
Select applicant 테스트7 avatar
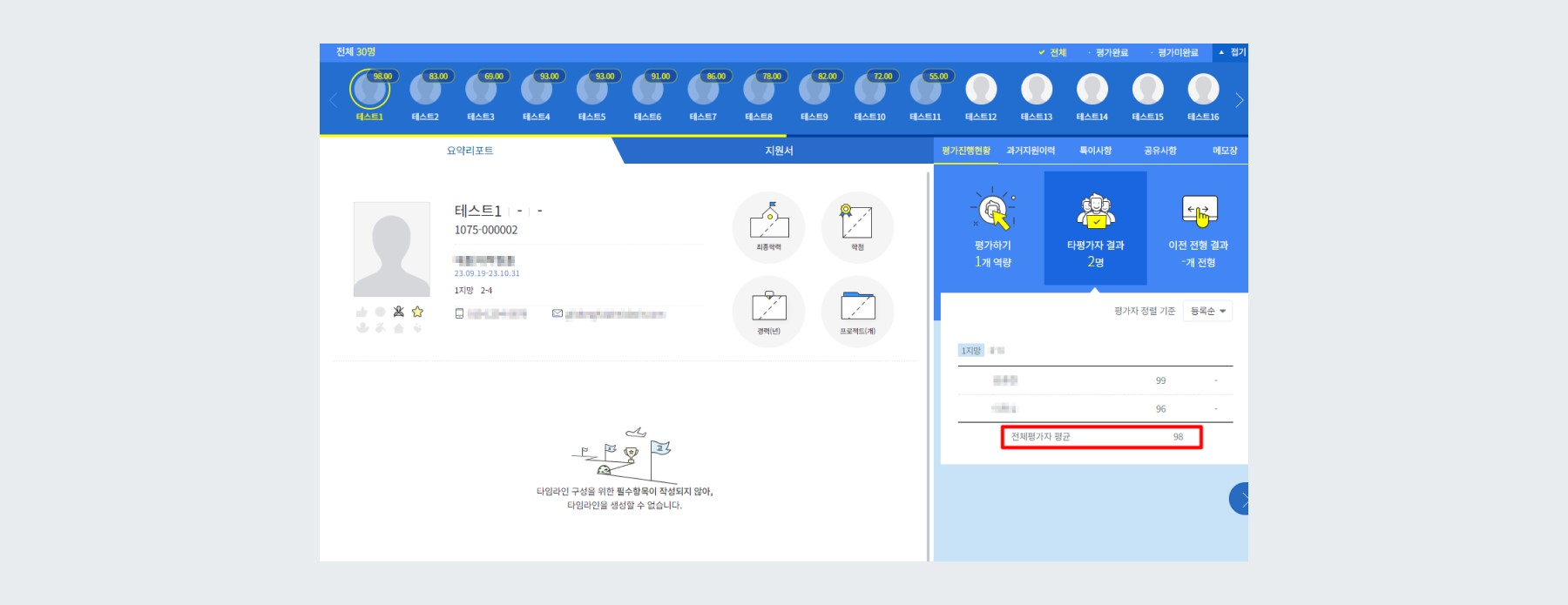703,89
